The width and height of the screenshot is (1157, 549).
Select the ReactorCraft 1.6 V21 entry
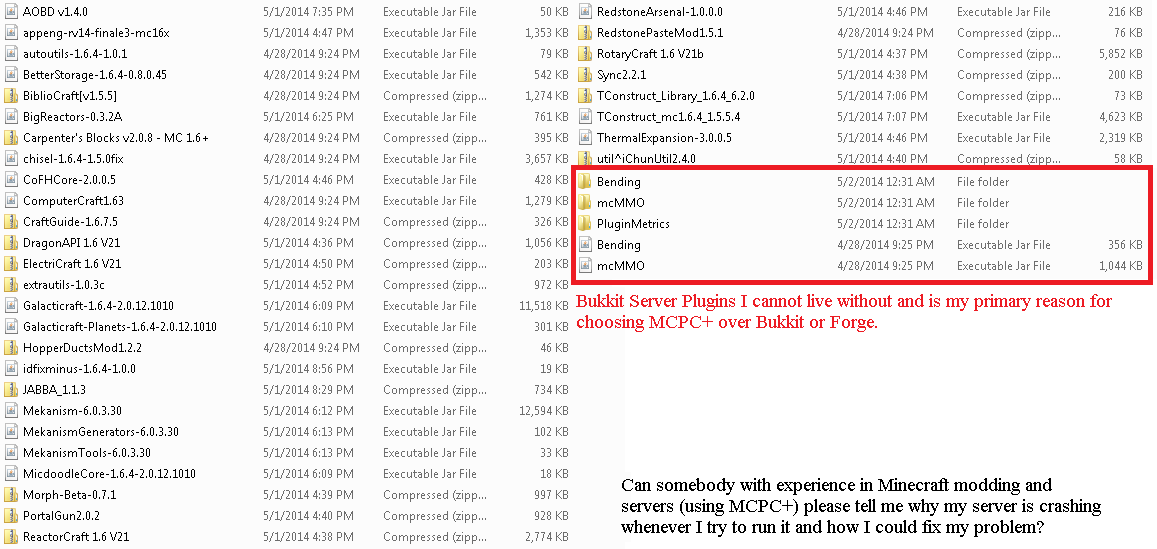click(x=286, y=536)
